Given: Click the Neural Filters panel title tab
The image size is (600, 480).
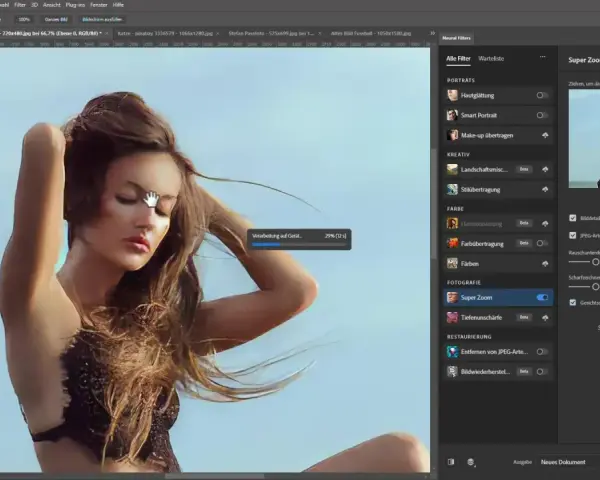Looking at the screenshot, I should click(x=457, y=38).
